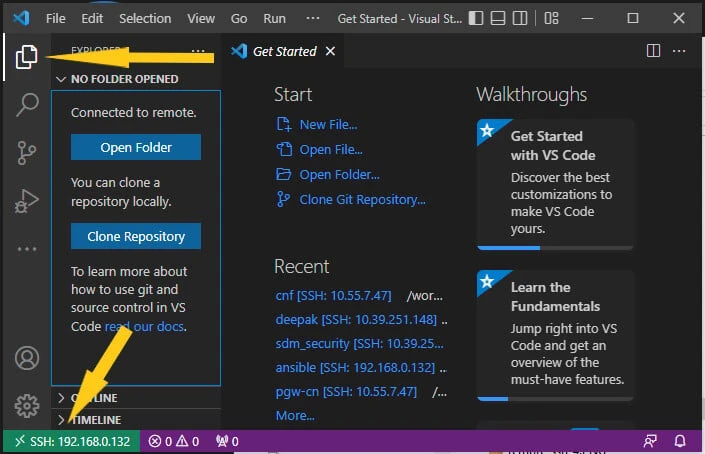Viewport: 705px width, 454px height.
Task: Open the Run and Debug view
Action: tap(27, 201)
